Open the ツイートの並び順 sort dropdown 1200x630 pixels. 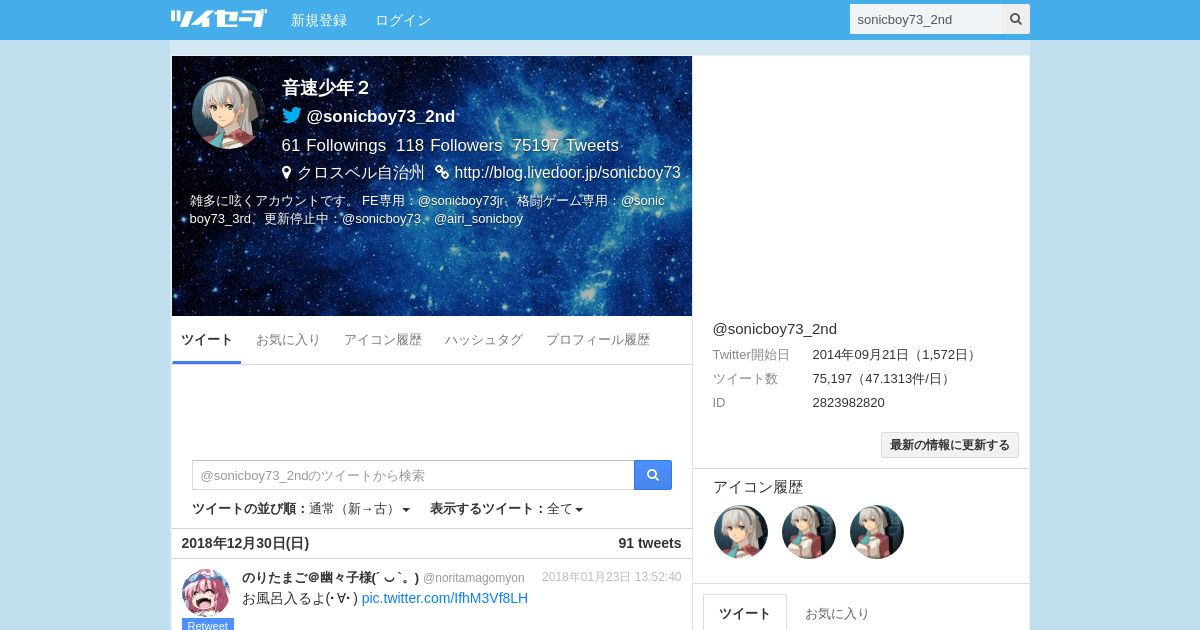301,509
